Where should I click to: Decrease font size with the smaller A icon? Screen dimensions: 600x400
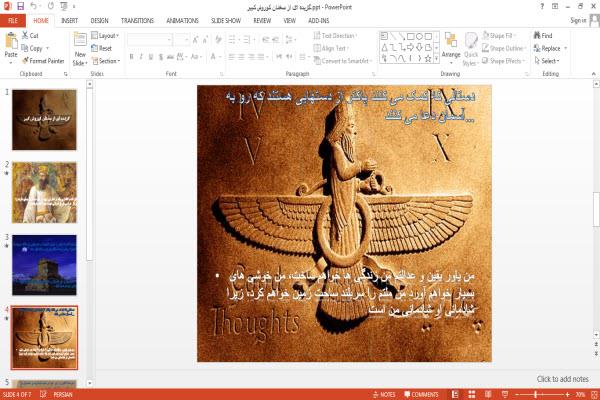pyautogui.click(x=205, y=39)
